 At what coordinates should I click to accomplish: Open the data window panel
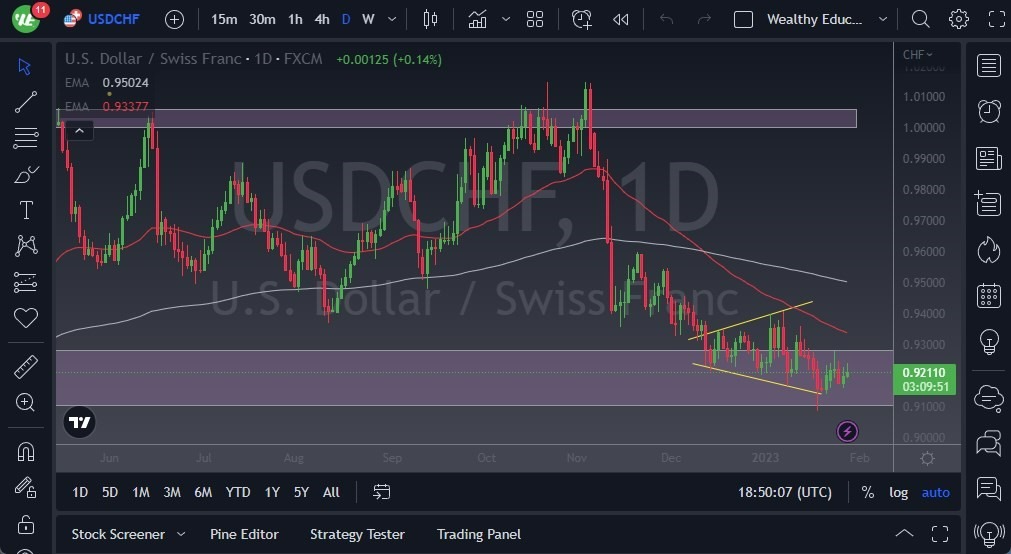[988, 204]
